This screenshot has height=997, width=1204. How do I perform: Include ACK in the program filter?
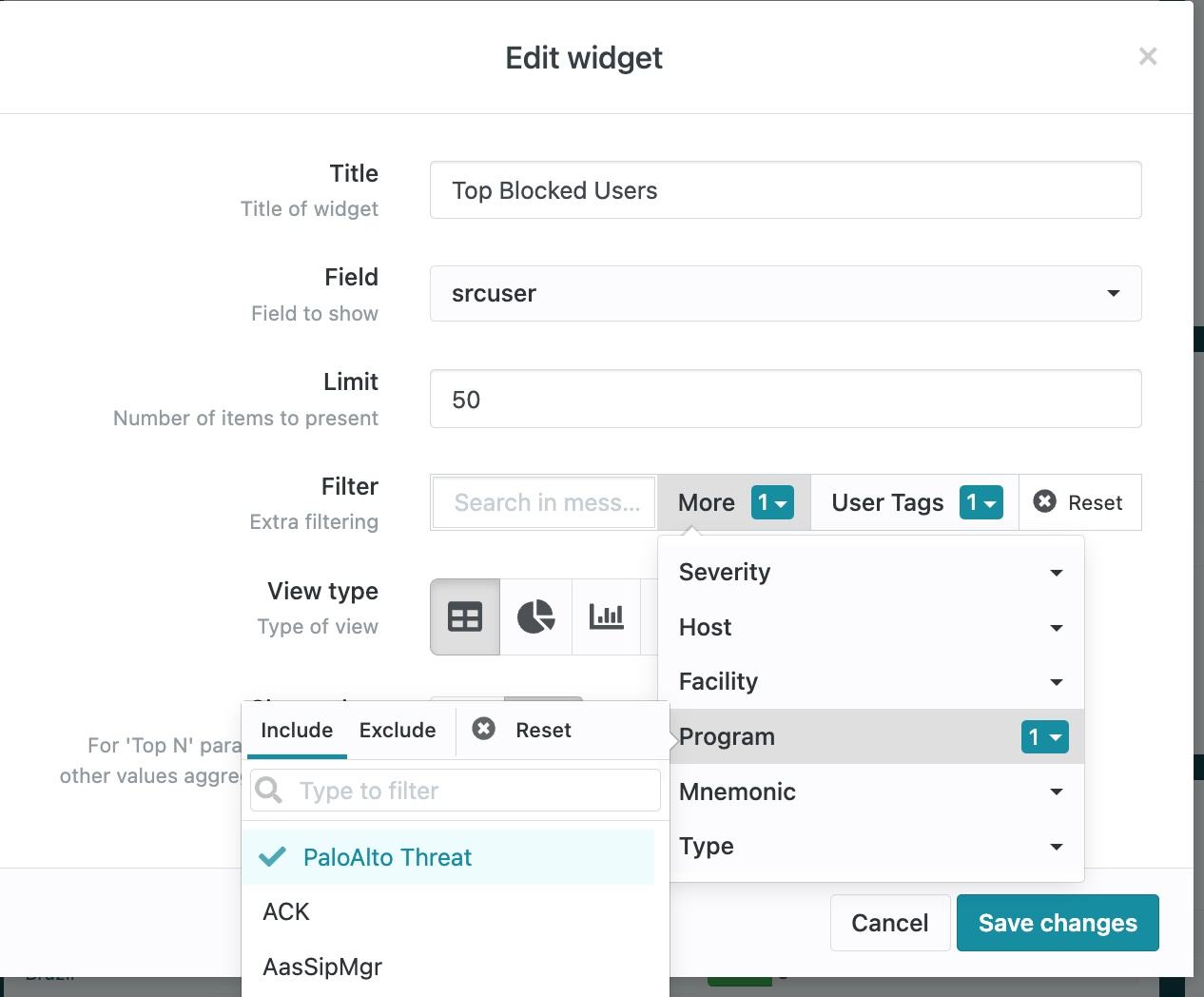click(x=284, y=911)
